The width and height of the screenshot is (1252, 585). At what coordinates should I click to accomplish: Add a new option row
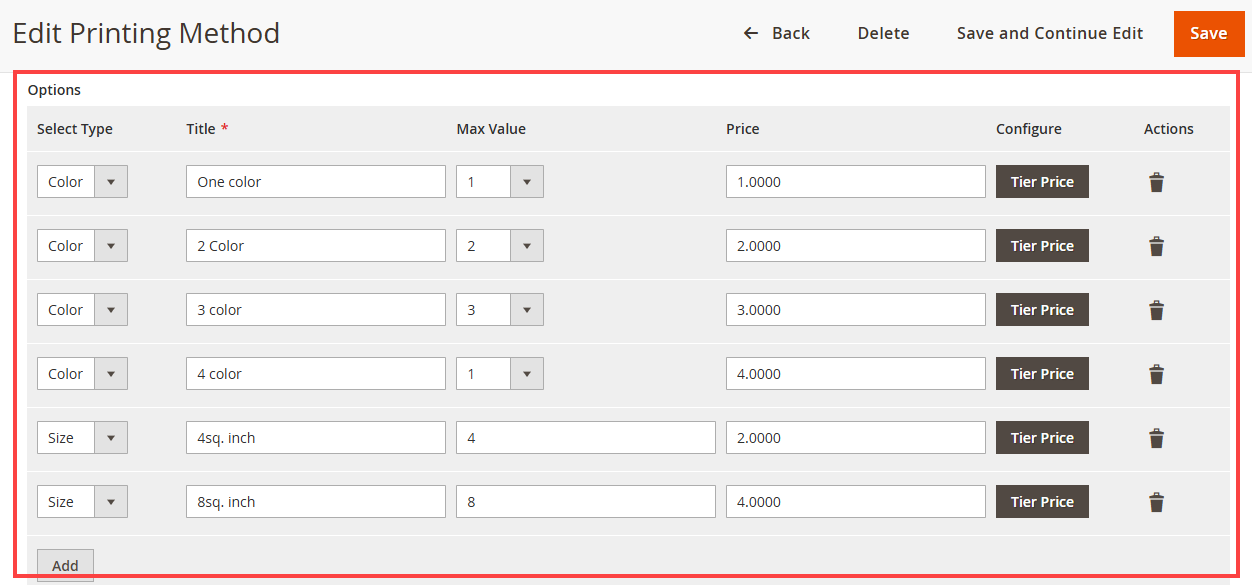[x=65, y=565]
